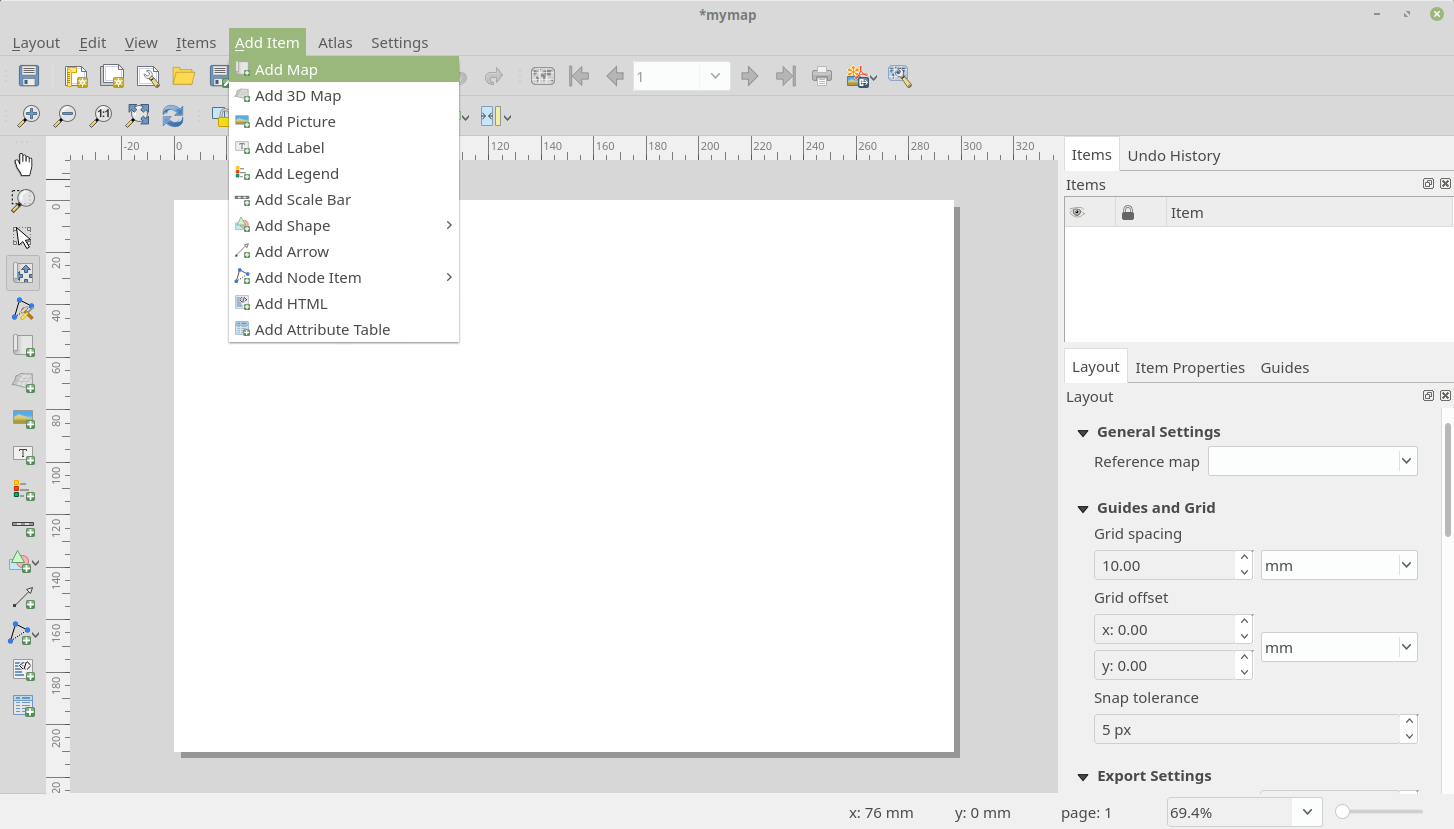
Task: Click the Refresh View icon
Action: click(173, 116)
